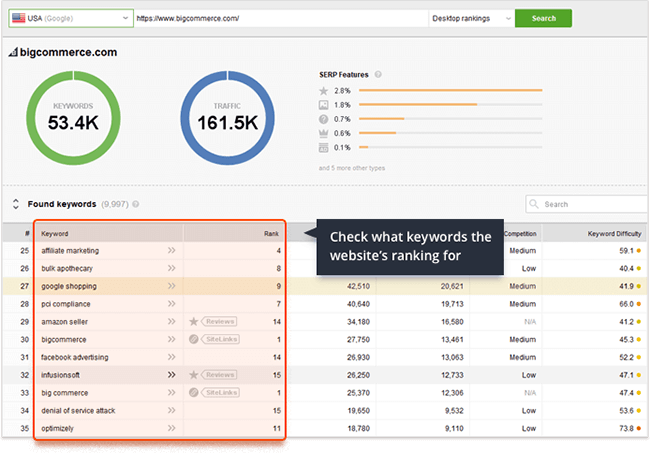Click the 'facebook advertising' keyword
The height and width of the screenshot is (453, 650).
click(x=75, y=357)
